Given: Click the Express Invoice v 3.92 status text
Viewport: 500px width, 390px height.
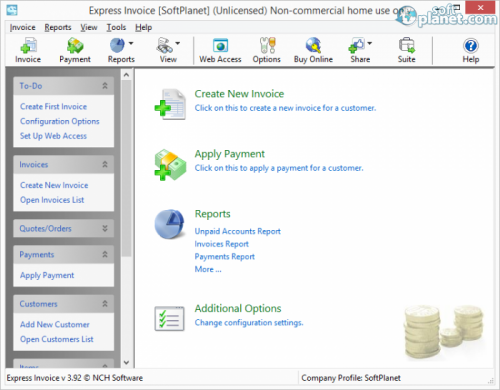Looking at the screenshot, I should (75, 378).
